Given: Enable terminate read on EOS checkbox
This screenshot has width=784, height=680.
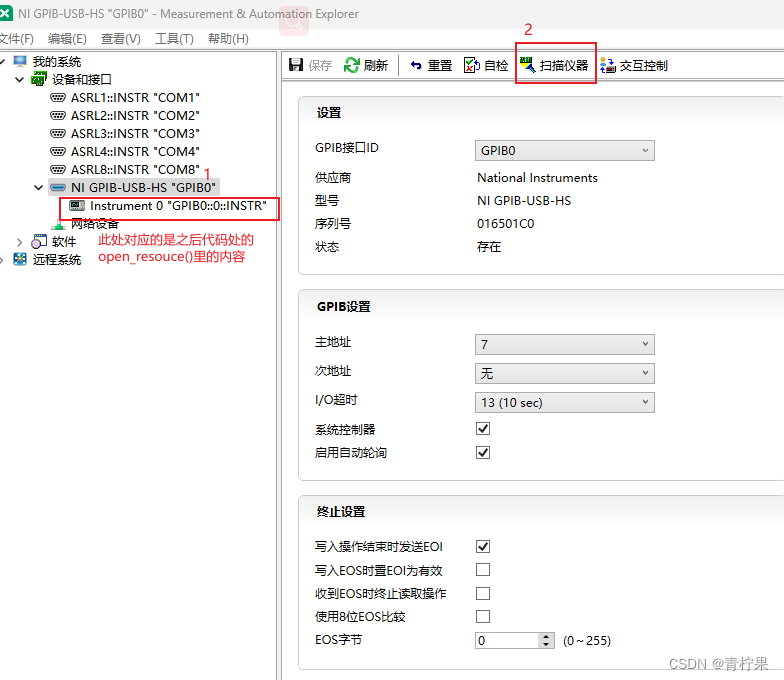Looking at the screenshot, I should pyautogui.click(x=482, y=593).
